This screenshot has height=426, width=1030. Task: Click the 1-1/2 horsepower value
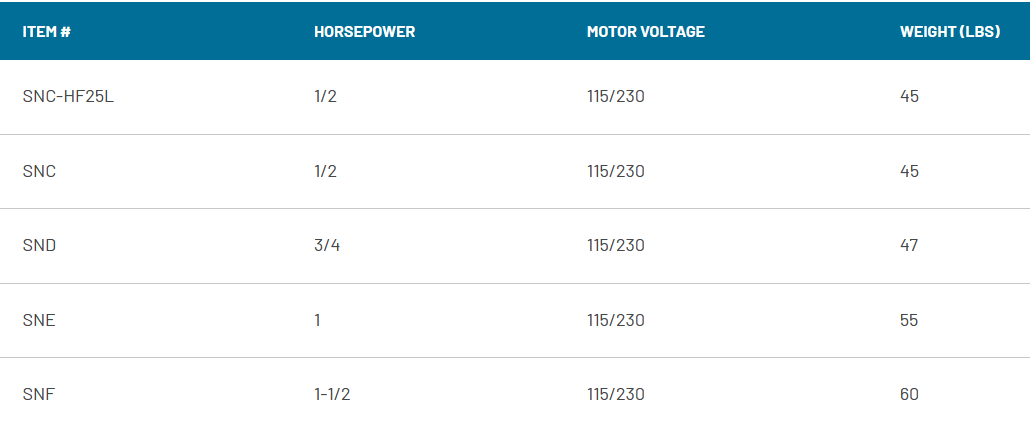[x=332, y=395]
